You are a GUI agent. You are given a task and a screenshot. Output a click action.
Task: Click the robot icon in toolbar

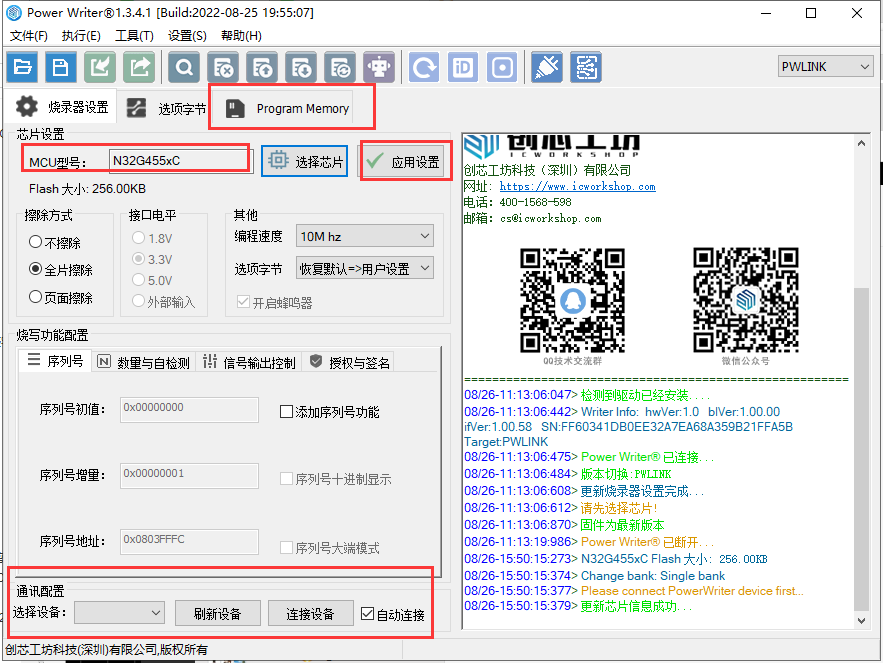[x=379, y=67]
